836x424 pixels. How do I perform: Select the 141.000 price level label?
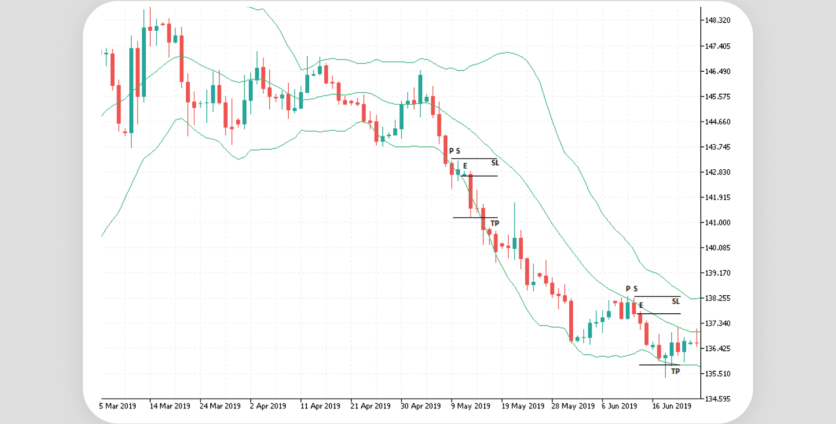719,223
